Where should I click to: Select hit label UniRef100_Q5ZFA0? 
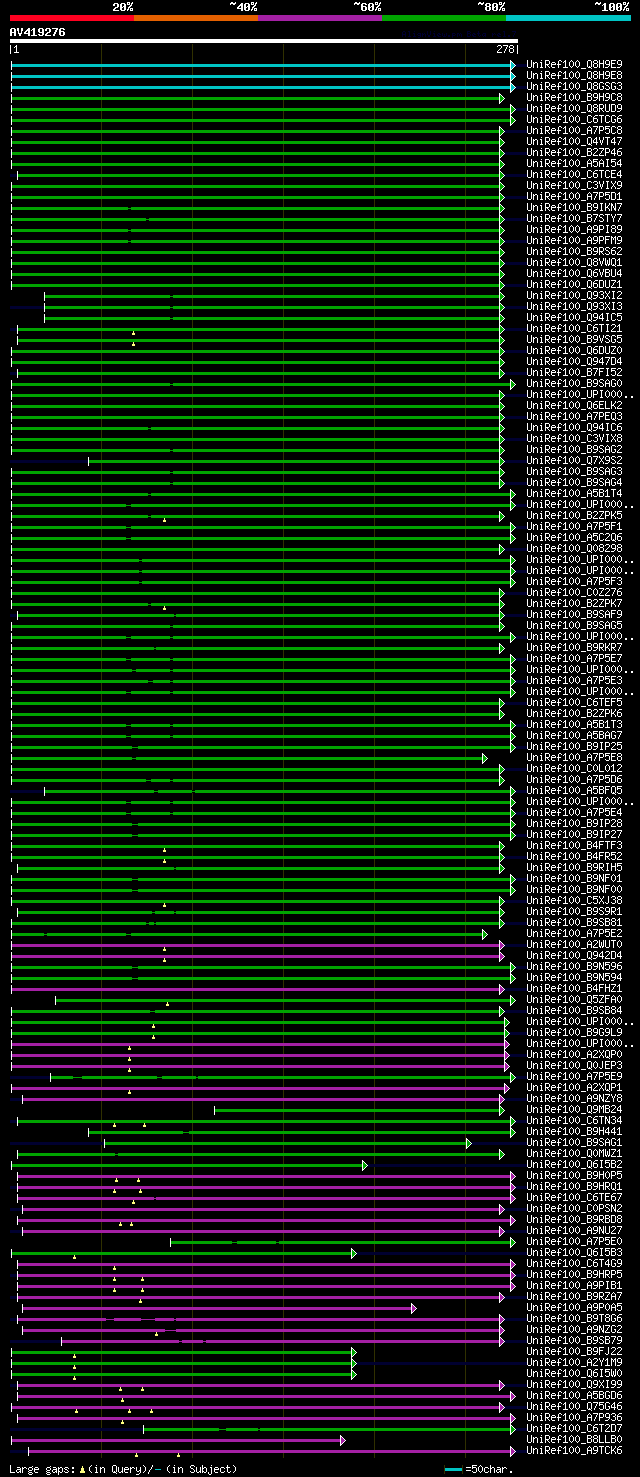[x=574, y=999]
